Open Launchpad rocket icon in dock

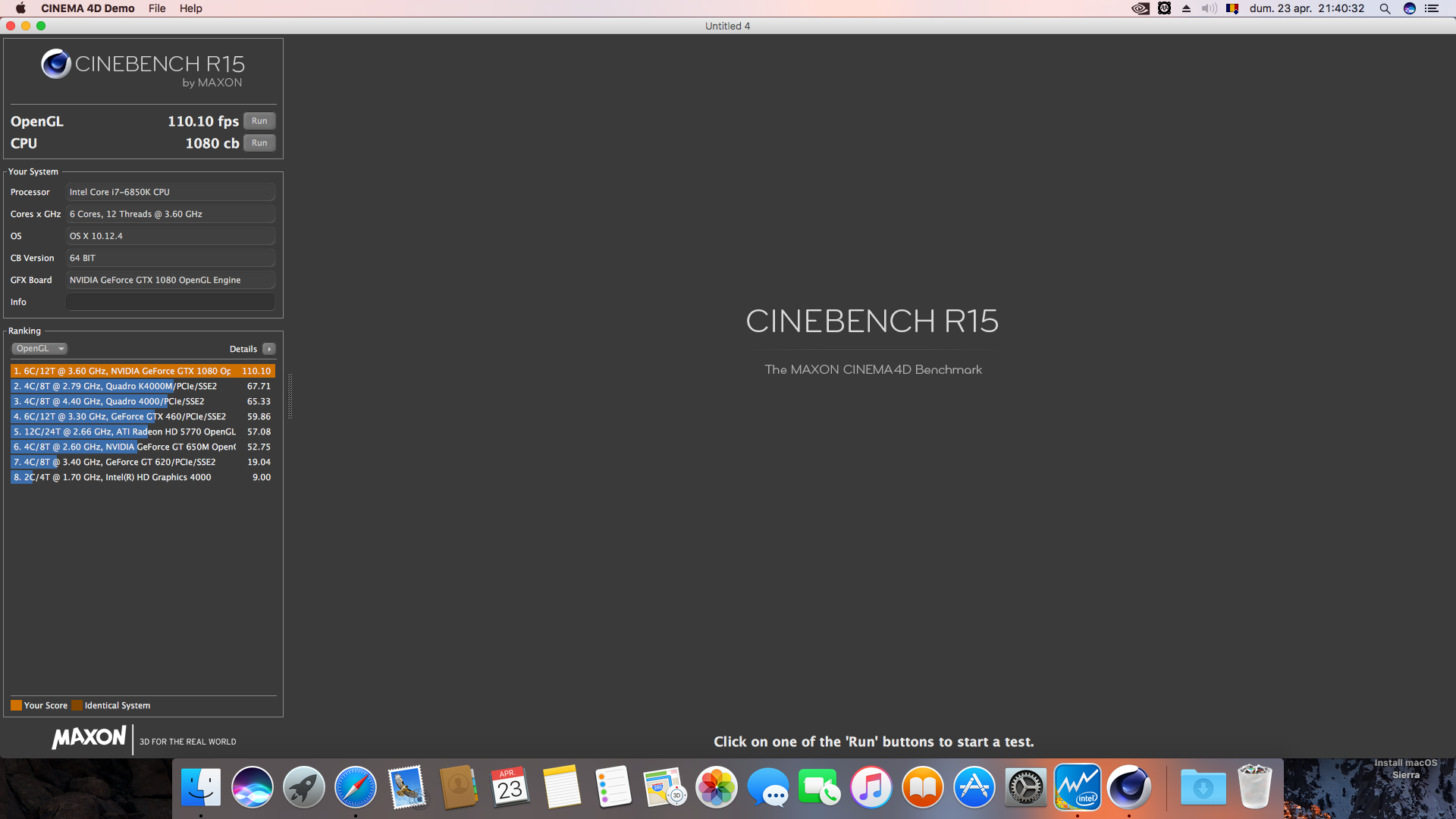(303, 787)
